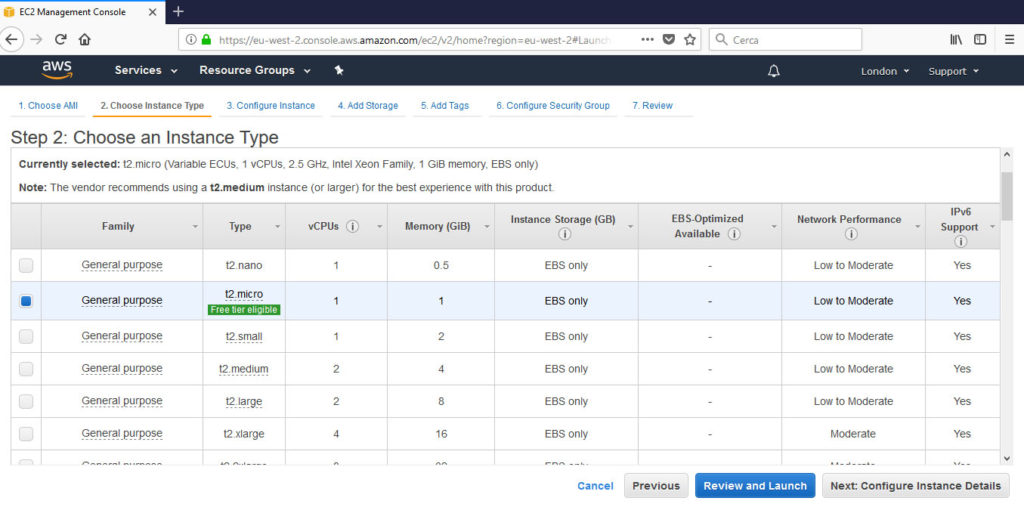Click the t2.small type link
This screenshot has height=507, width=1024.
coord(244,336)
